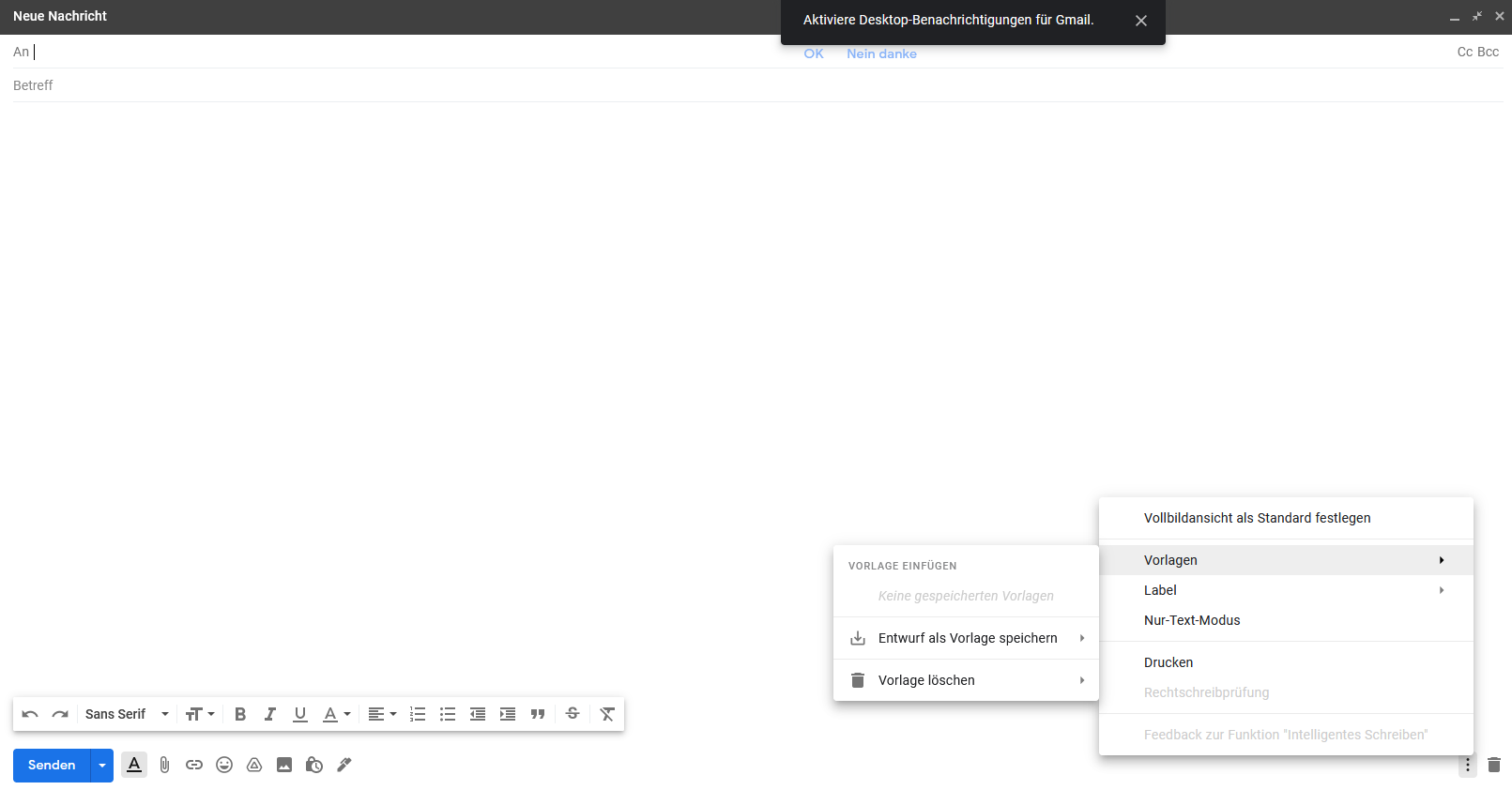Open the Label submenu
This screenshot has height=790, width=1512.
pyautogui.click(x=1286, y=590)
